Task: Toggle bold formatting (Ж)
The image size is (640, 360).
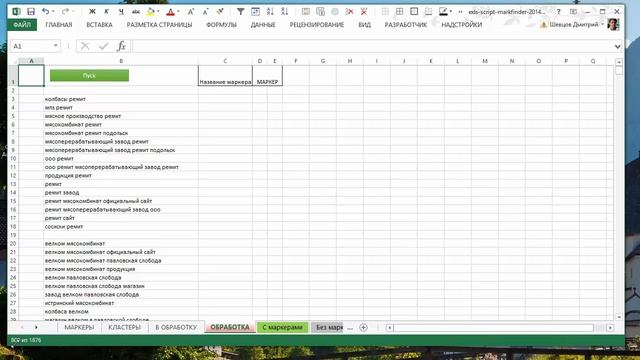Action: [x=92, y=12]
